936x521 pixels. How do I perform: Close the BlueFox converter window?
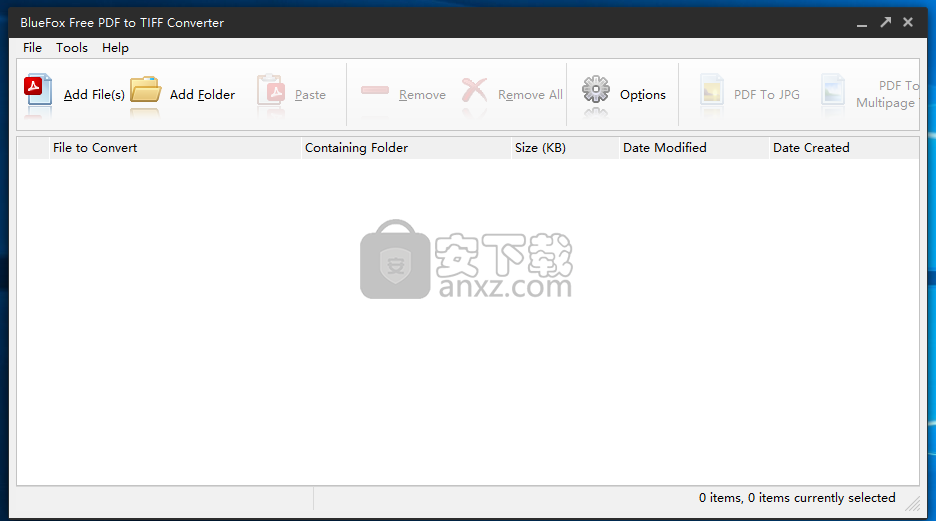tap(908, 22)
